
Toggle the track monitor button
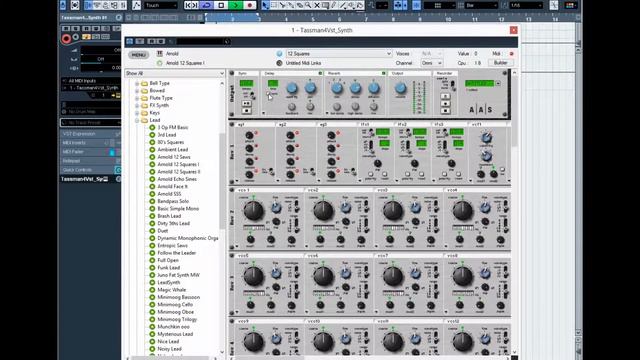(x=76, y=37)
